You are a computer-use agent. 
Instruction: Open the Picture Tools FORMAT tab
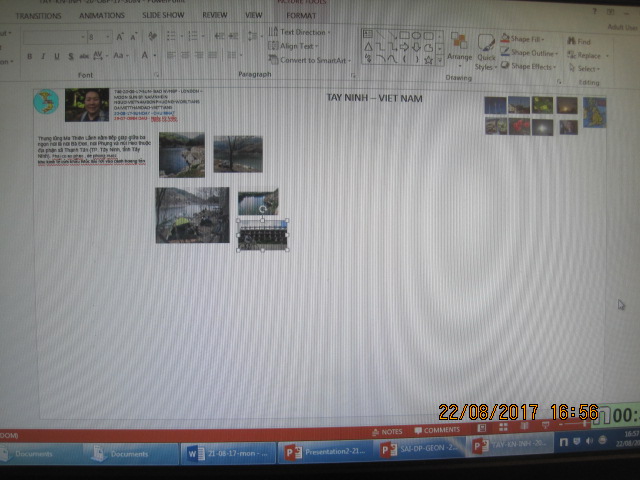(x=301, y=16)
